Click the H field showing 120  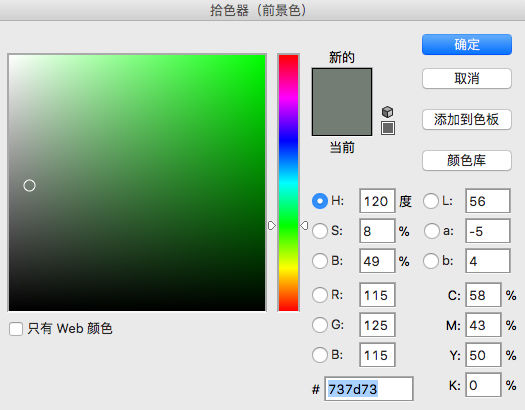pyautogui.click(x=377, y=201)
